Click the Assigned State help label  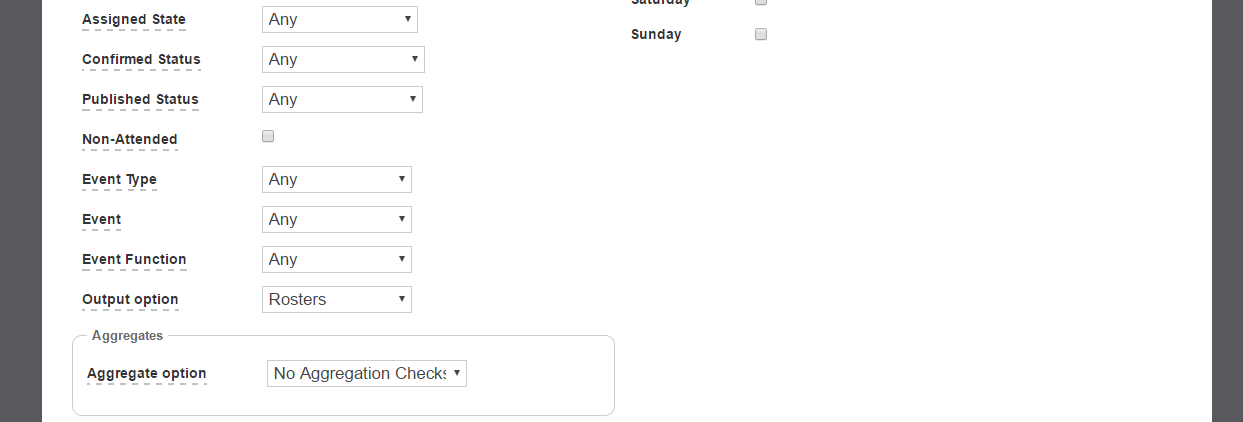pyautogui.click(x=134, y=19)
